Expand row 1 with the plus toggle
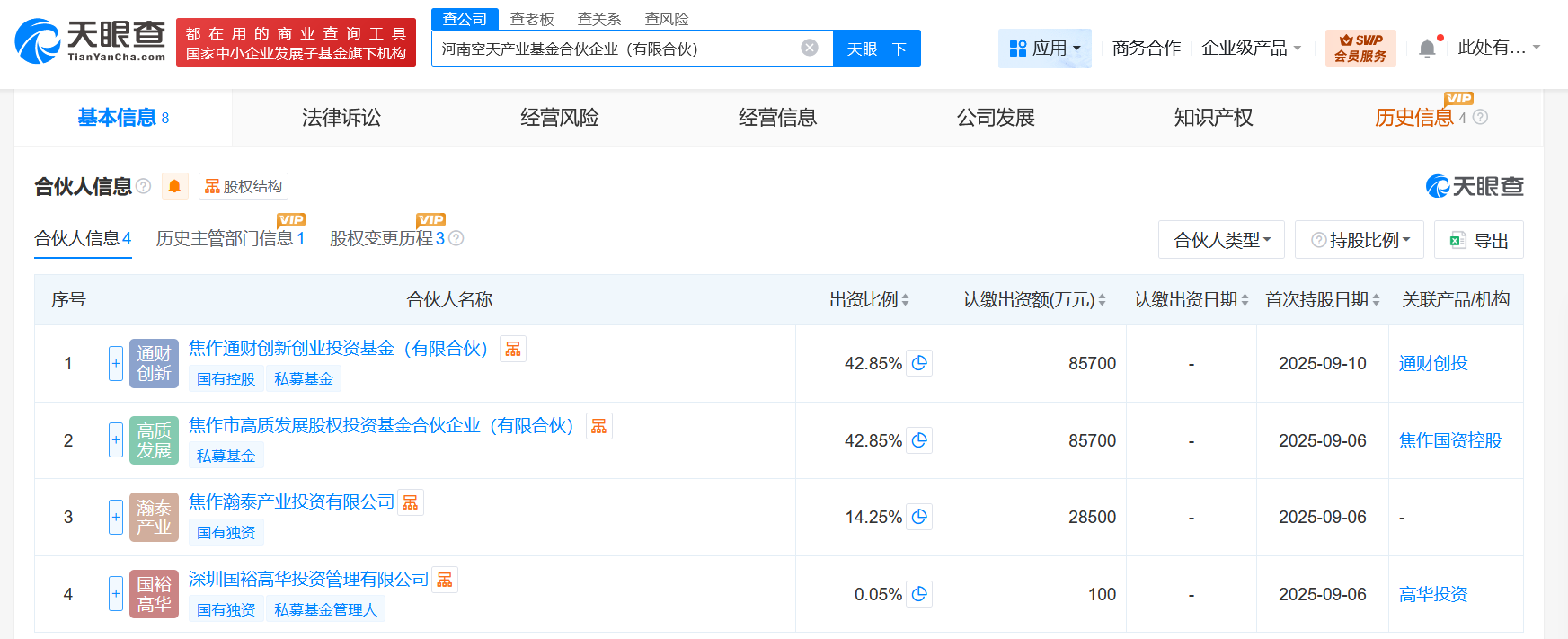The width and height of the screenshot is (1568, 639). coord(116,363)
